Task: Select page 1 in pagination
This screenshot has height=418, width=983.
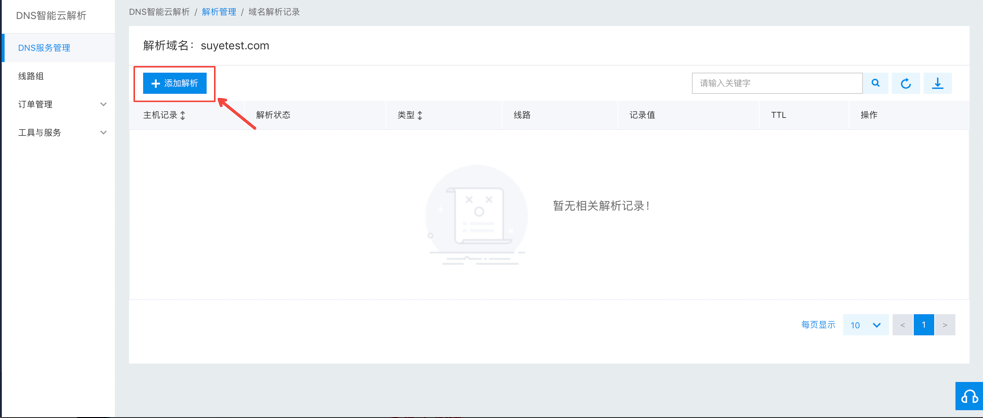Action: click(x=924, y=325)
